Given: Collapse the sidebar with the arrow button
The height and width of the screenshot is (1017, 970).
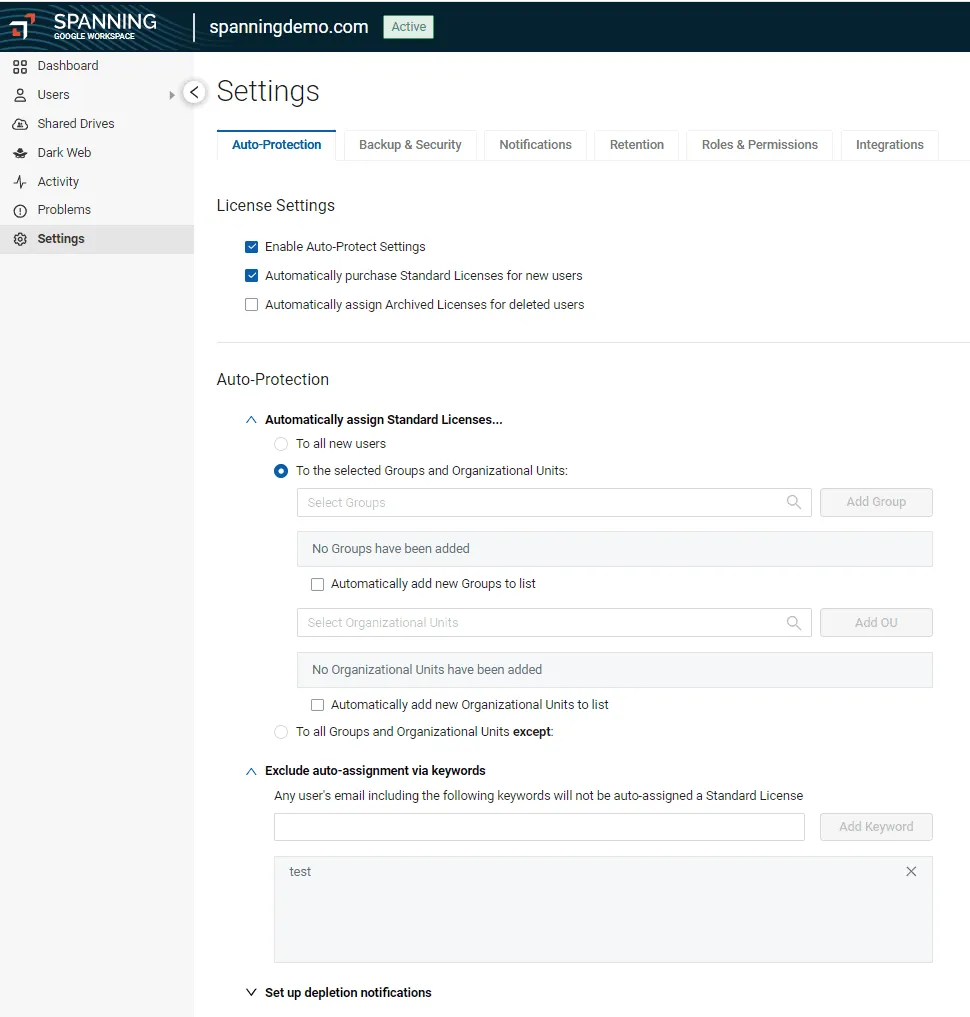Looking at the screenshot, I should pyautogui.click(x=195, y=92).
